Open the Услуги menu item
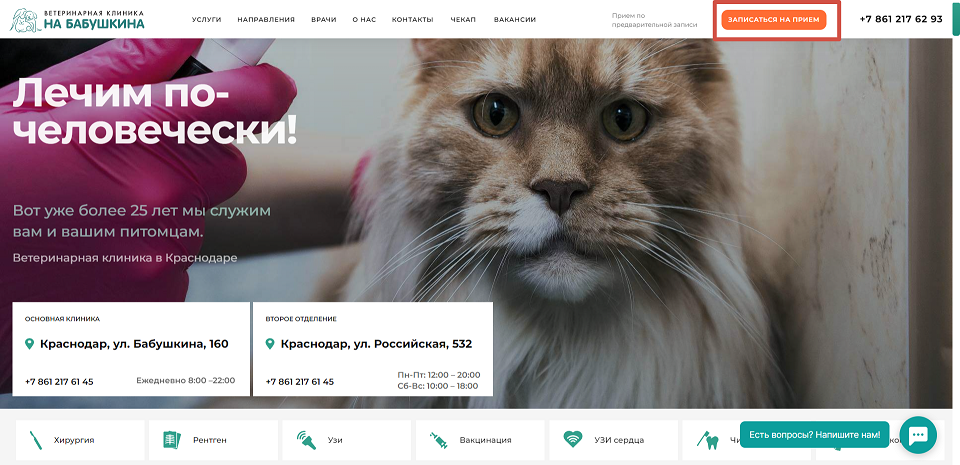 point(206,20)
